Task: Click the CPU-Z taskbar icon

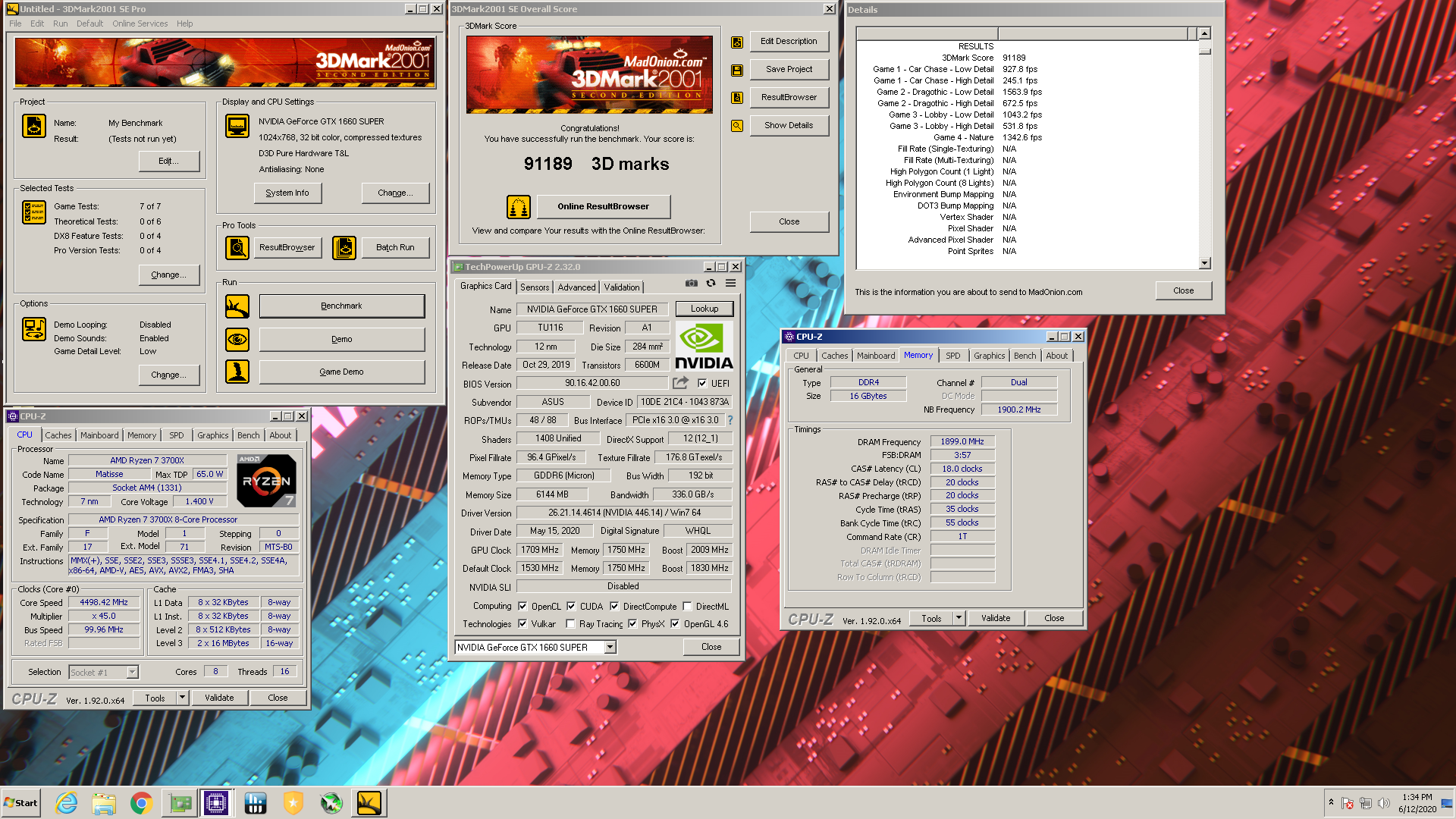Action: point(216,803)
